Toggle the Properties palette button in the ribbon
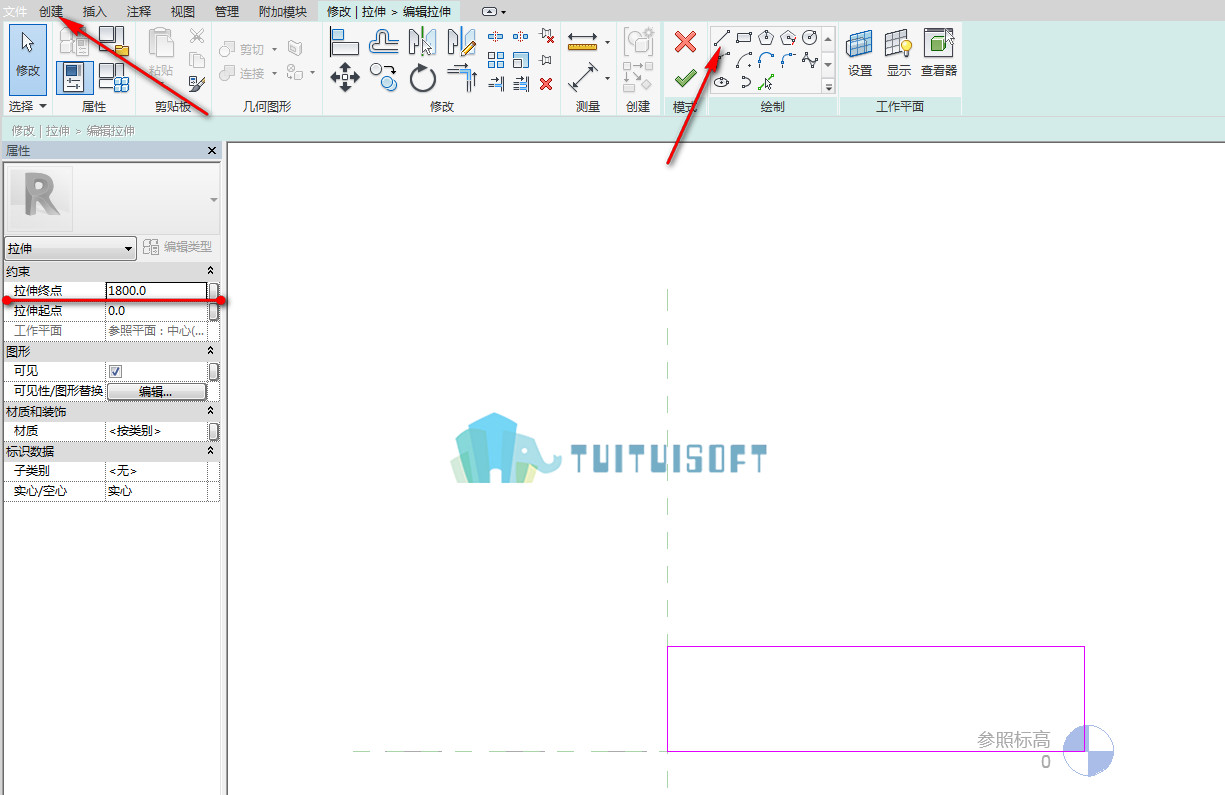This screenshot has height=795, width=1225. click(x=75, y=77)
